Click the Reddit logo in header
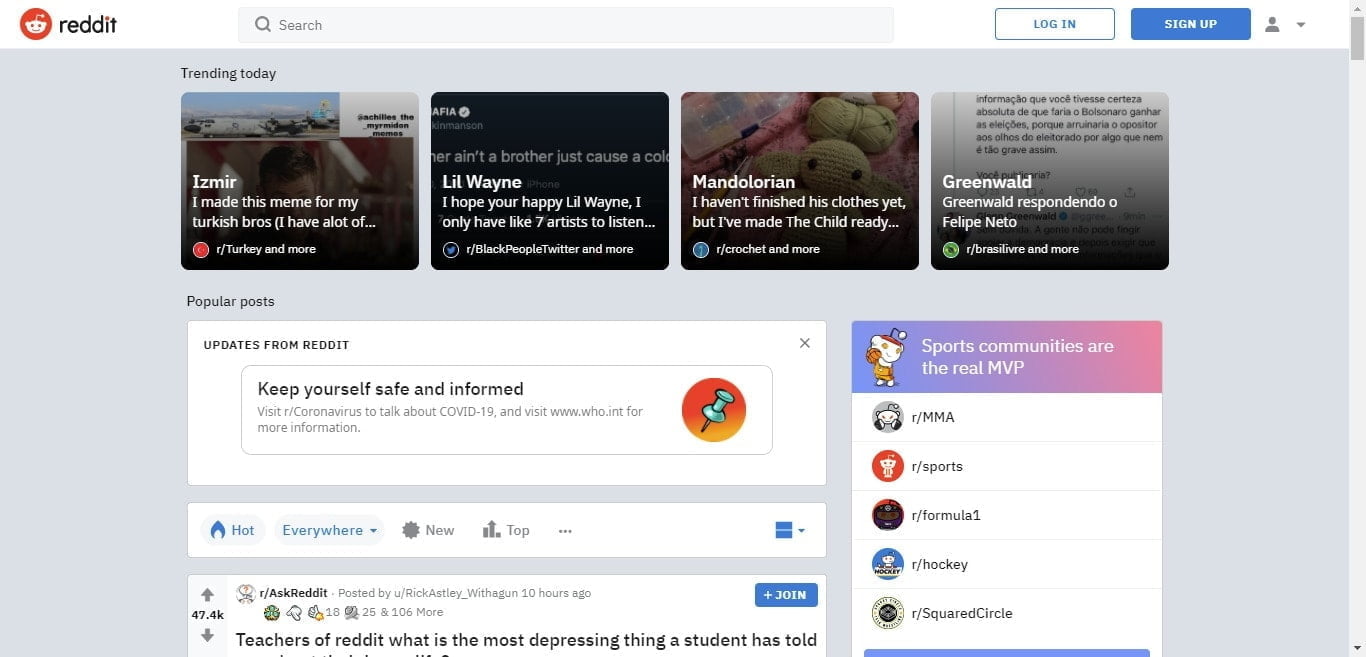Screen dimensions: 1366x657 pyautogui.click(x=68, y=24)
